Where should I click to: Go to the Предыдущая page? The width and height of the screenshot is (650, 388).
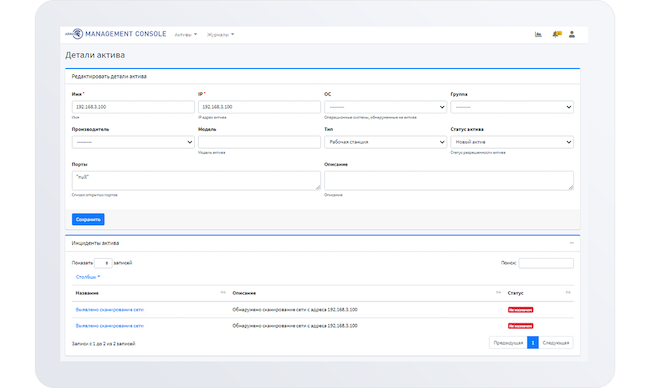[x=508, y=343]
